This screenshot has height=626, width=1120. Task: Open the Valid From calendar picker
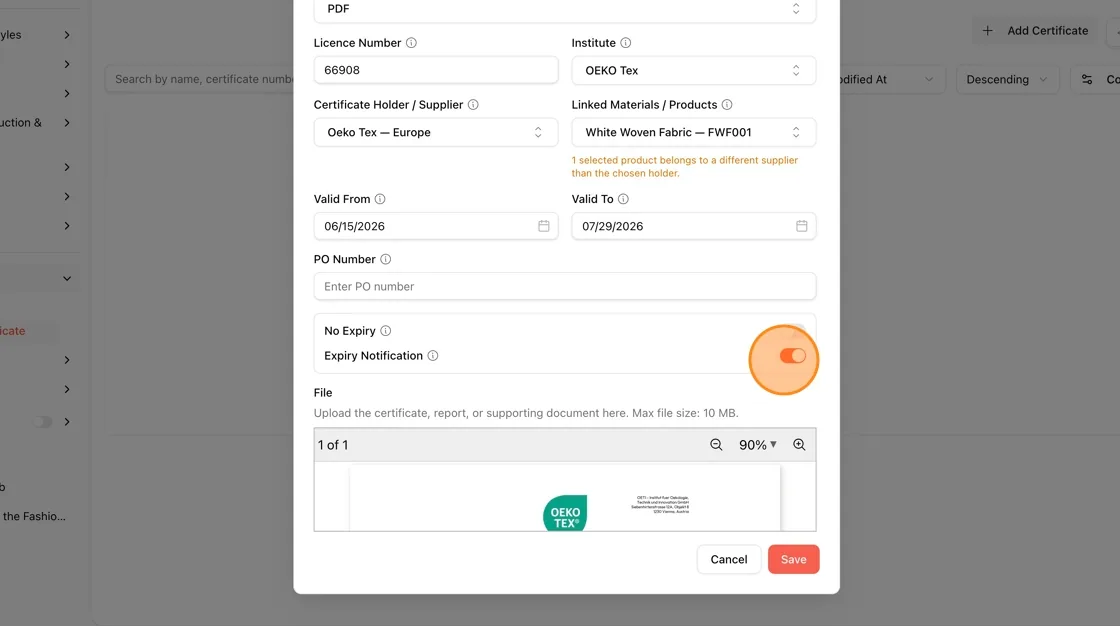(x=544, y=226)
